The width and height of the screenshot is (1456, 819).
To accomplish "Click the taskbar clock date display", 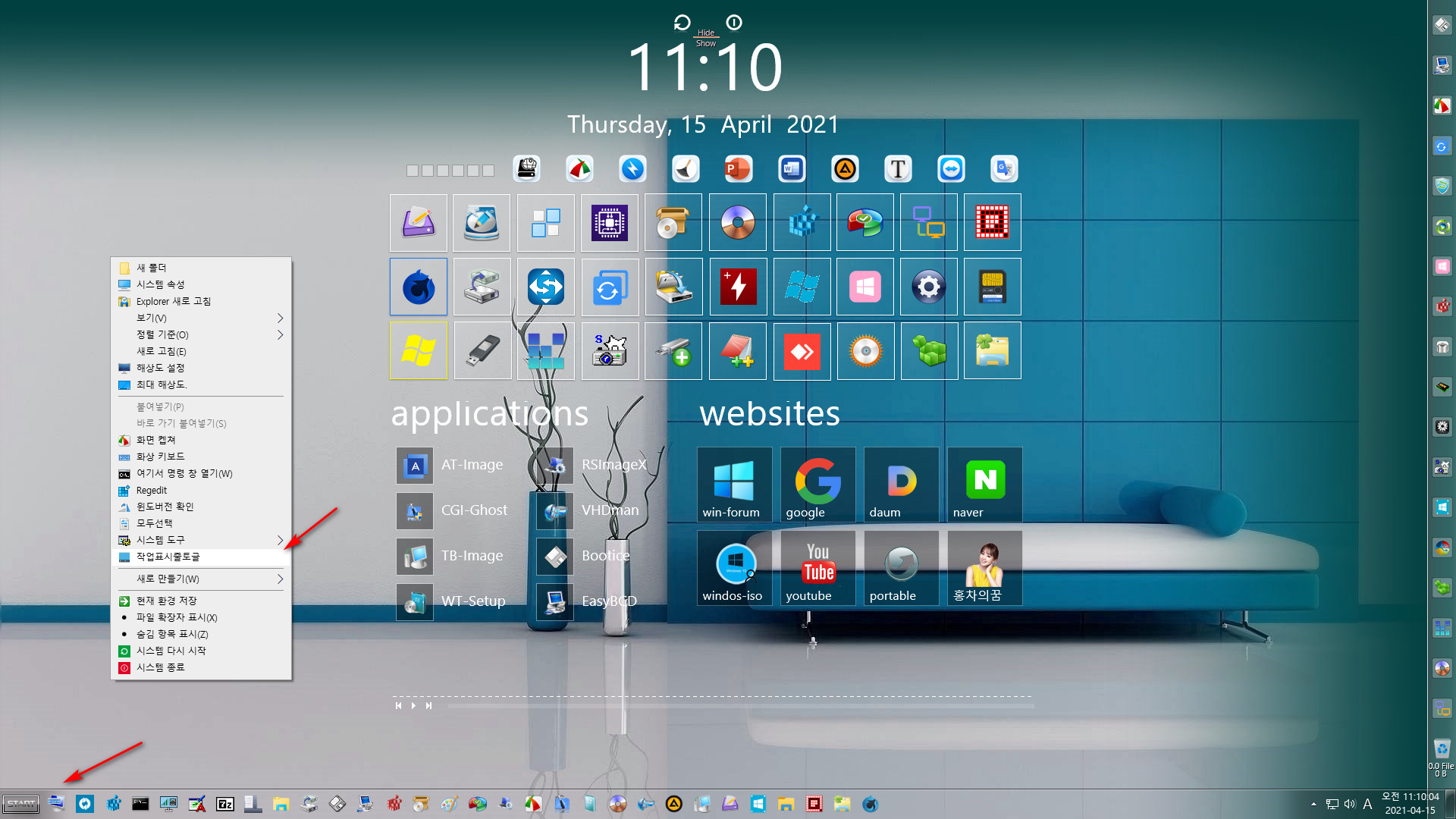I will (1410, 804).
